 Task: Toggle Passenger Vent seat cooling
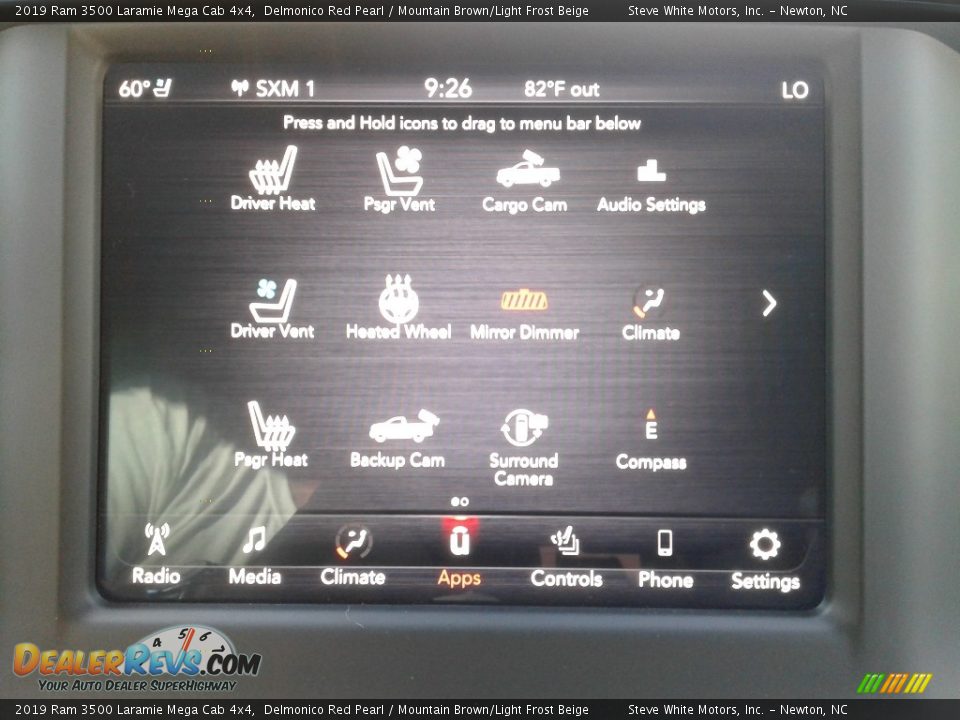398,178
